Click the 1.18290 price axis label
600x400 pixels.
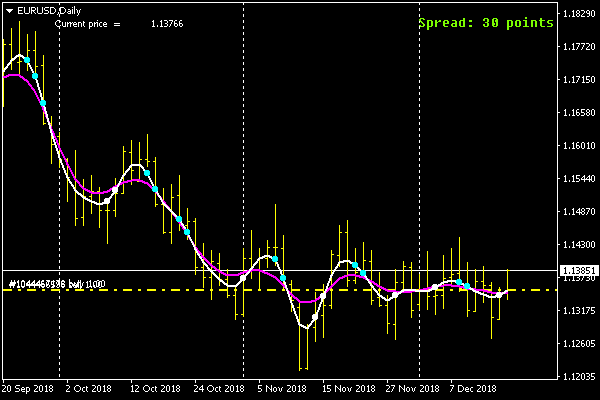[579, 14]
